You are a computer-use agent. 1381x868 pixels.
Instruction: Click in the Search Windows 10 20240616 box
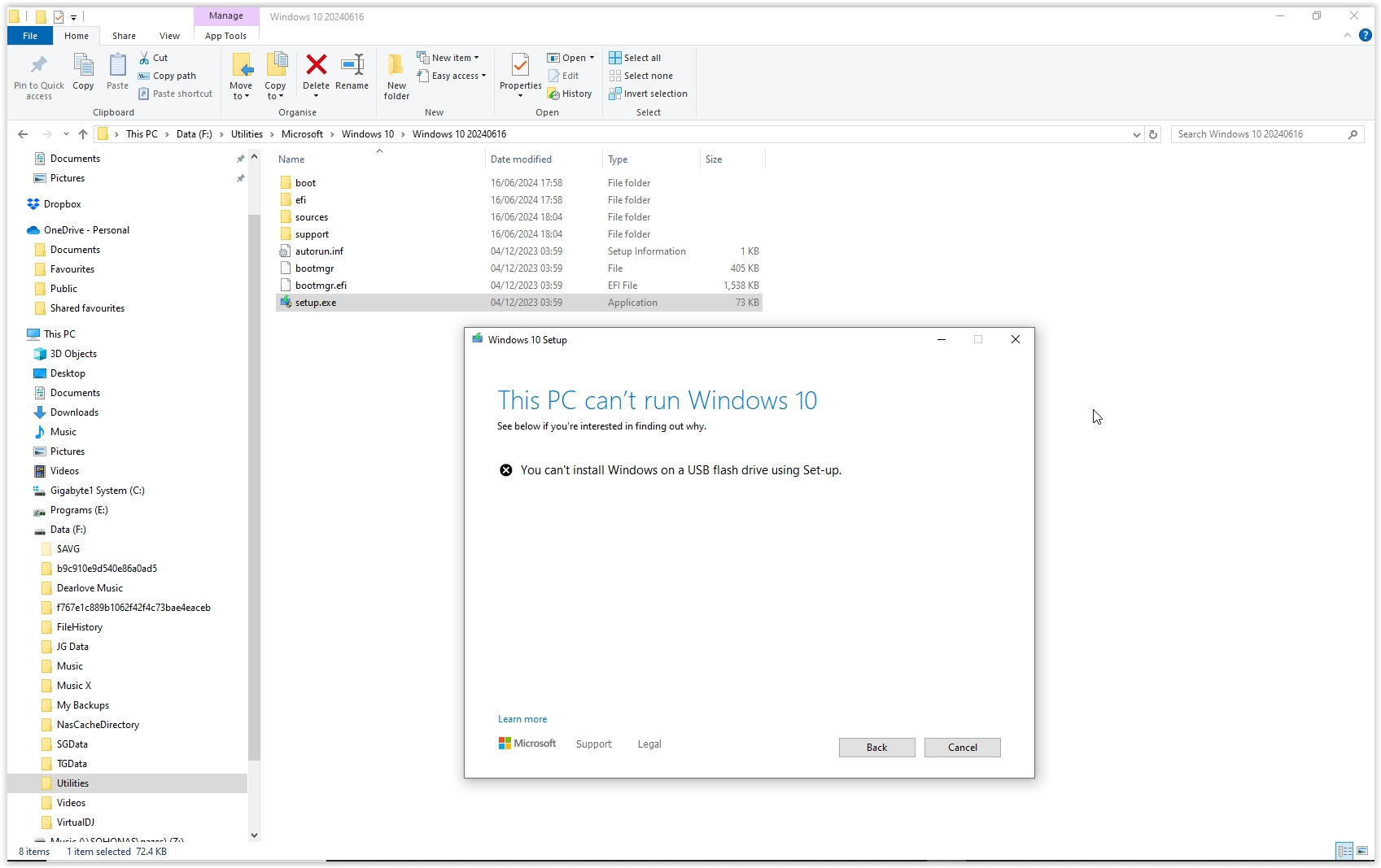1257,134
